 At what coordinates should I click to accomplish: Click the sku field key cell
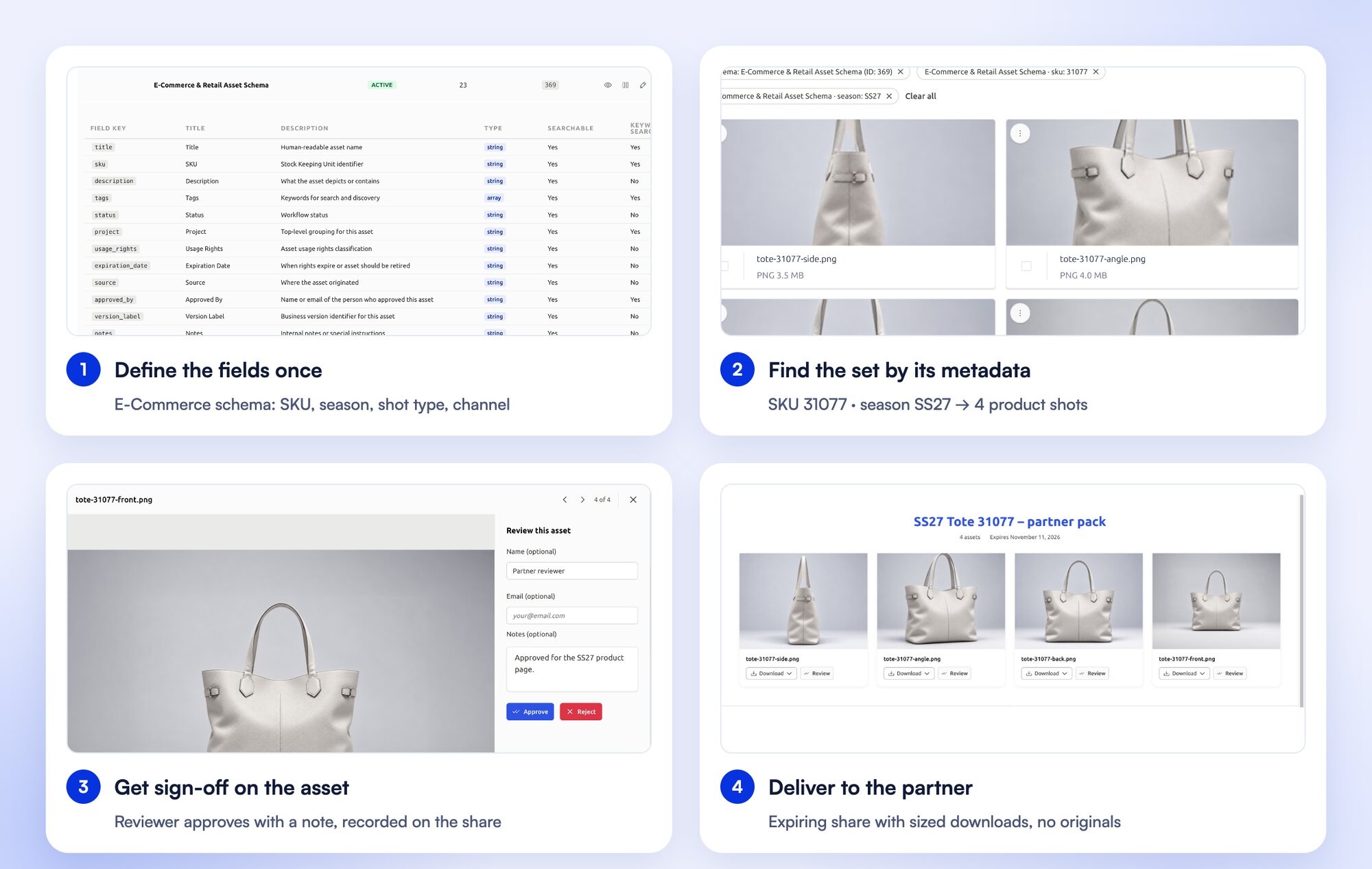click(x=100, y=165)
